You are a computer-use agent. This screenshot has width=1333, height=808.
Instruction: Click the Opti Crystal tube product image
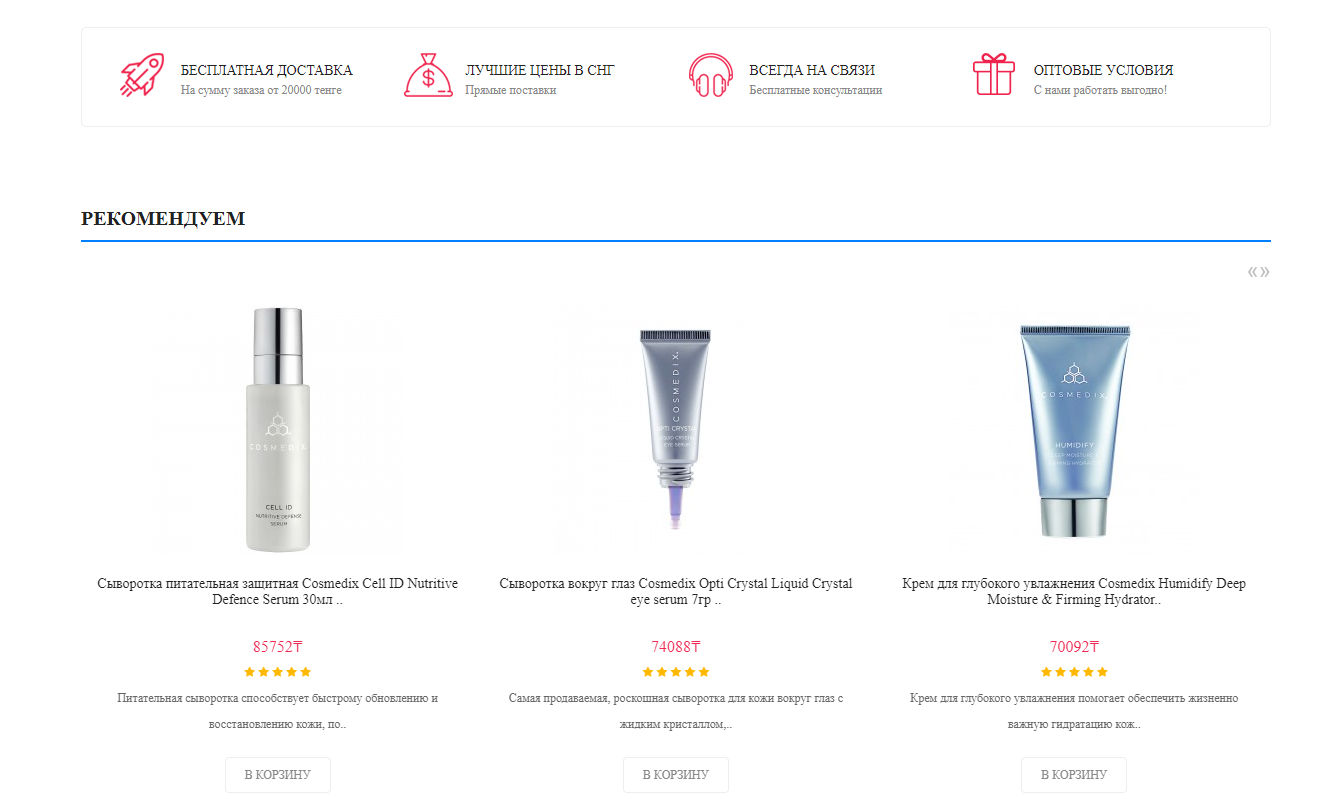point(676,430)
